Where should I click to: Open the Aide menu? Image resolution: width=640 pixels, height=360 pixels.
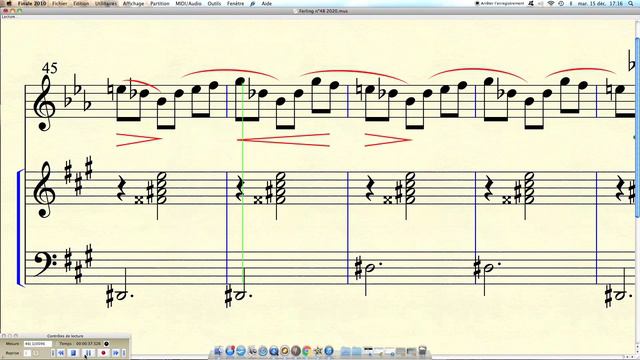click(x=267, y=3)
